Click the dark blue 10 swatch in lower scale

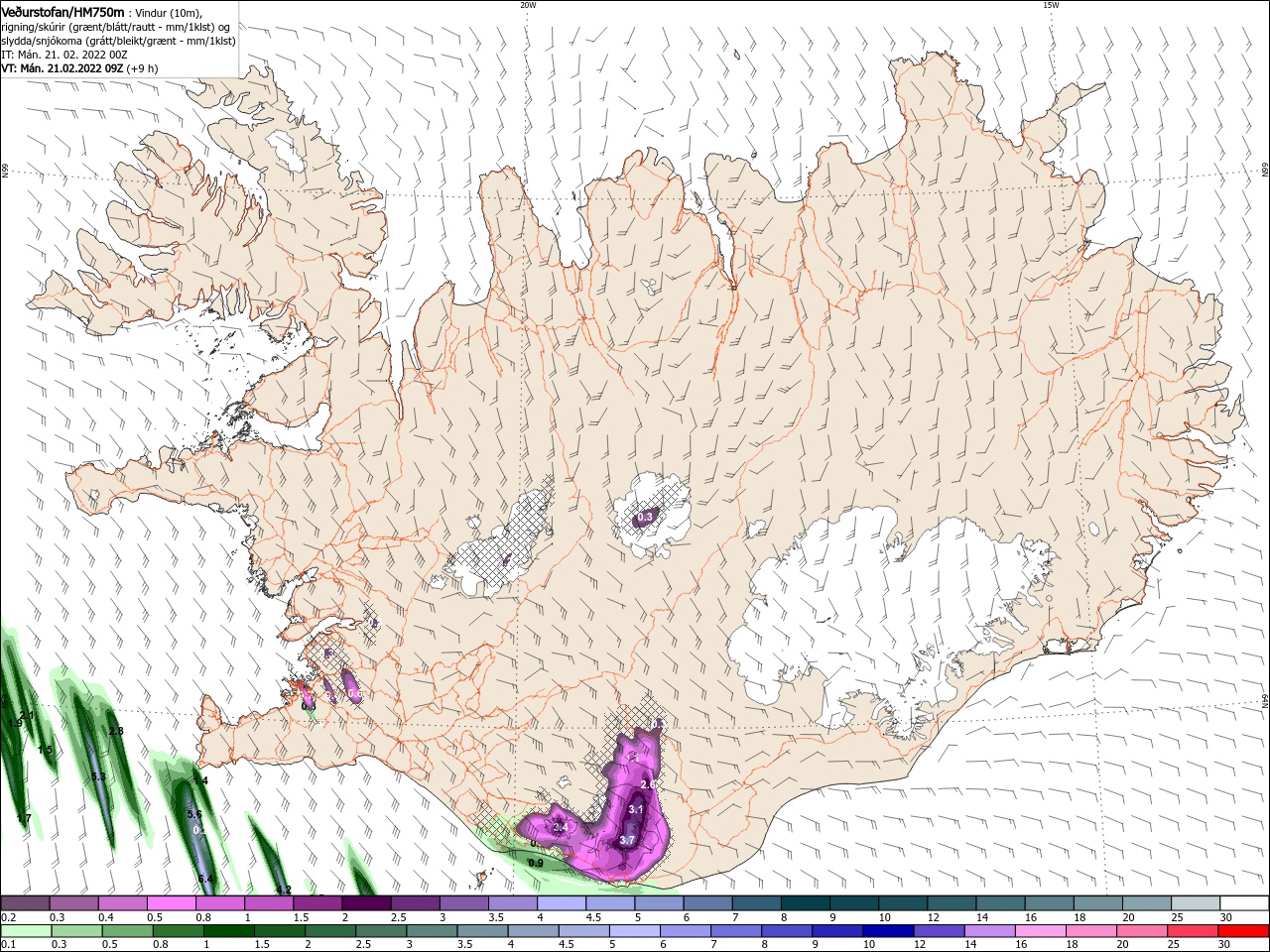pos(887,930)
